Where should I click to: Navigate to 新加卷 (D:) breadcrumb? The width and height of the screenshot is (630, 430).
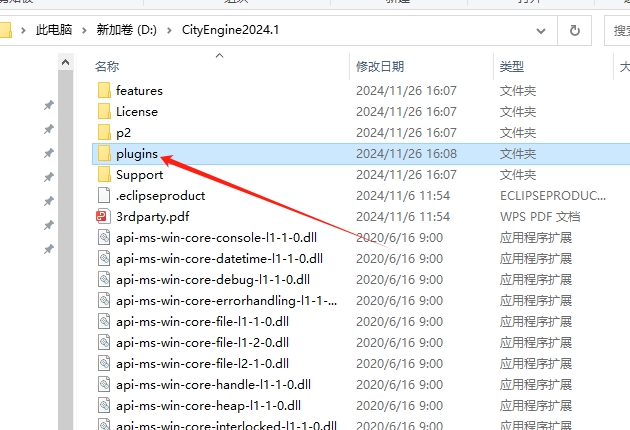[x=127, y=30]
